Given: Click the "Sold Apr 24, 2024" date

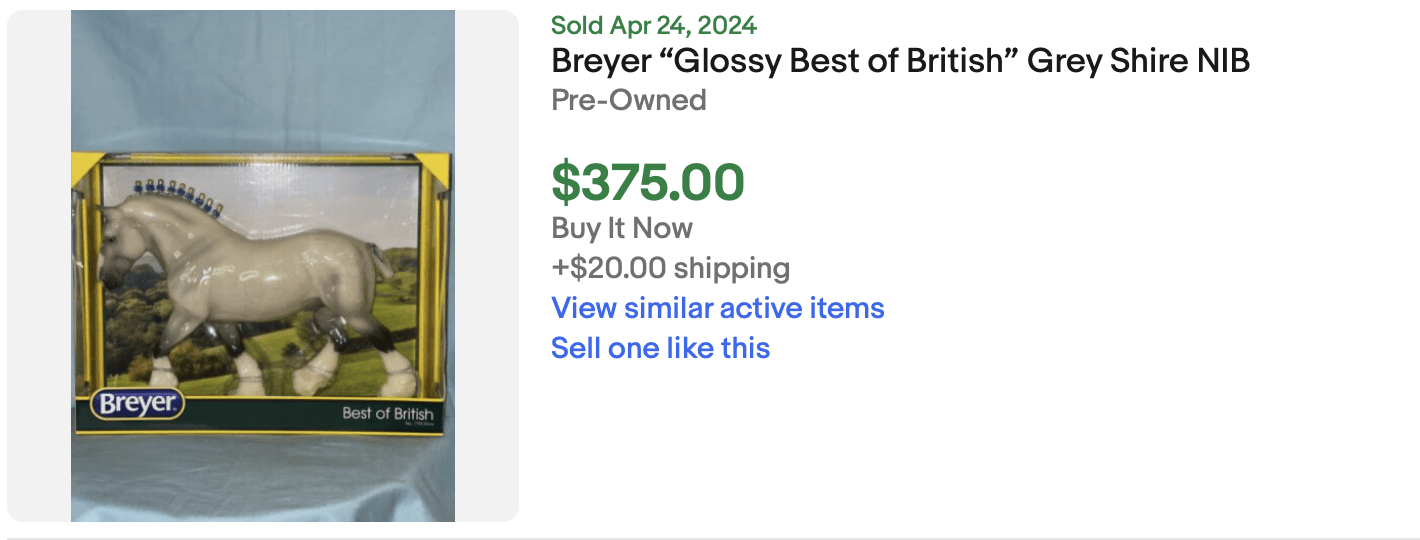Looking at the screenshot, I should [654, 25].
